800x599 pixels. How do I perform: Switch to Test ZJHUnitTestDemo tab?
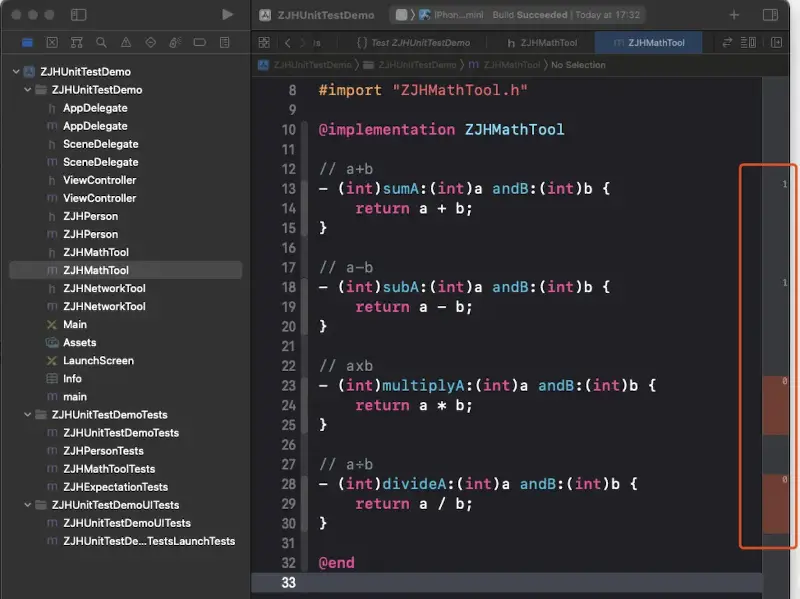click(x=413, y=43)
